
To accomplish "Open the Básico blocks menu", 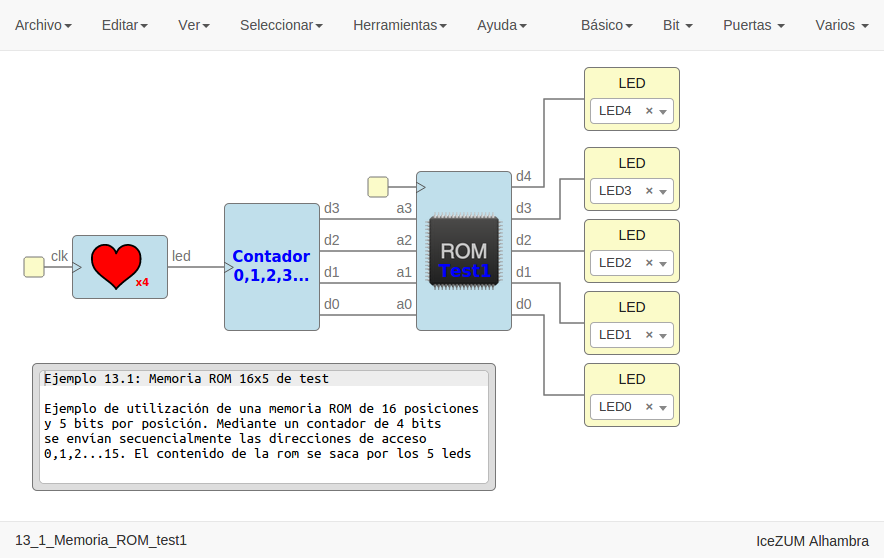I will [606, 25].
